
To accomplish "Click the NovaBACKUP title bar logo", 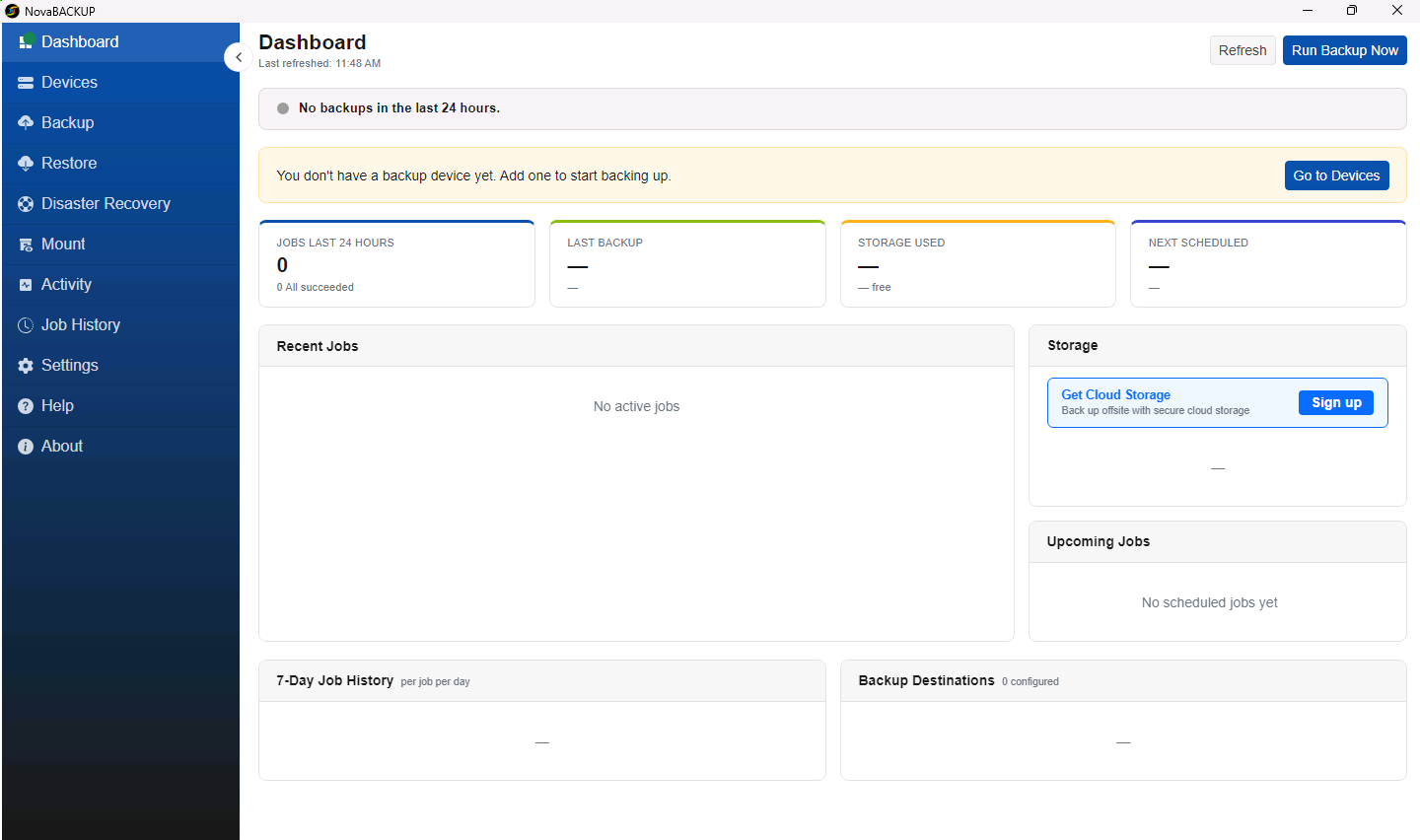I will coord(12,11).
